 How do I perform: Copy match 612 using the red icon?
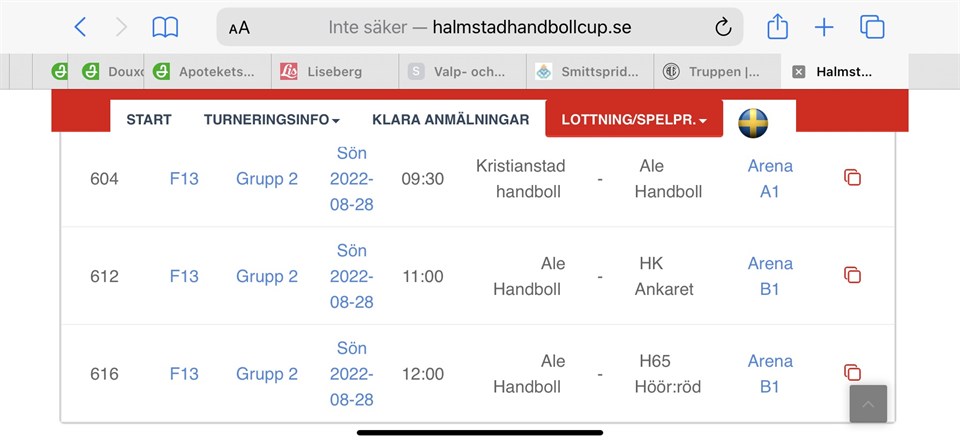click(x=852, y=275)
